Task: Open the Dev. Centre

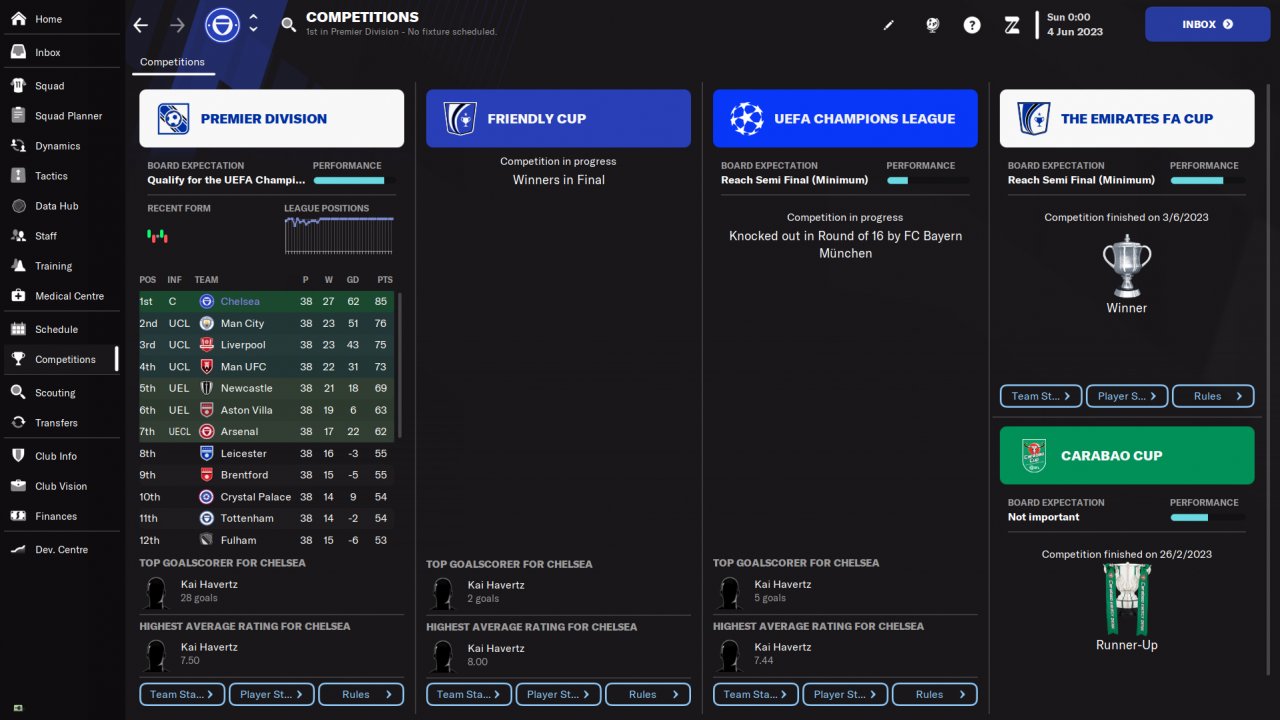Action: pos(60,550)
